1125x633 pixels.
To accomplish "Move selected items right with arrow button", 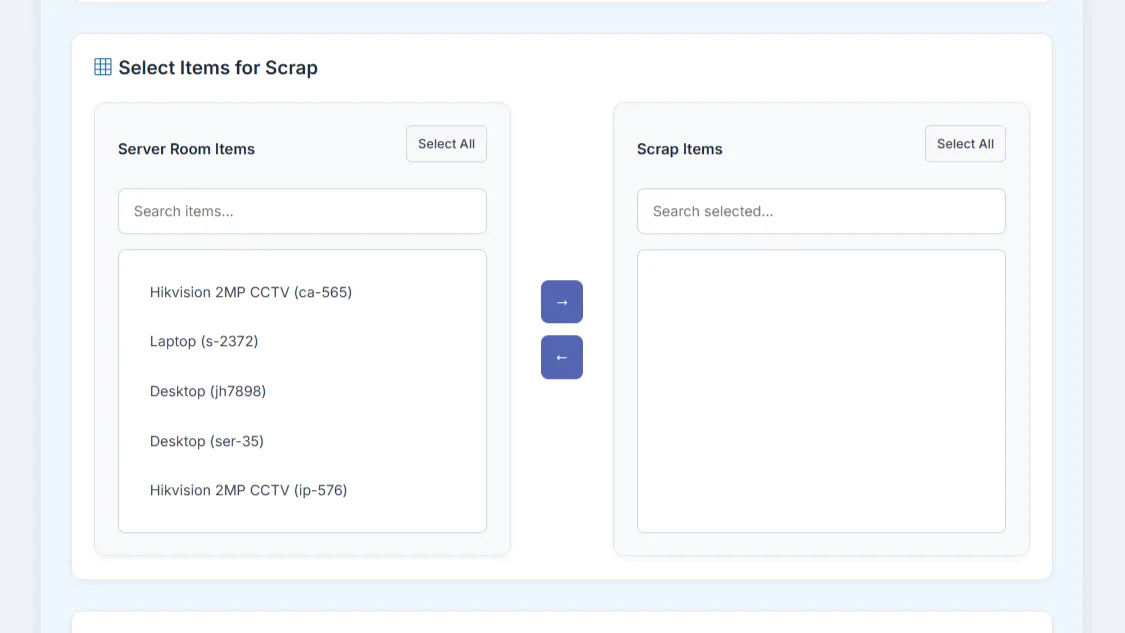I will (x=562, y=301).
